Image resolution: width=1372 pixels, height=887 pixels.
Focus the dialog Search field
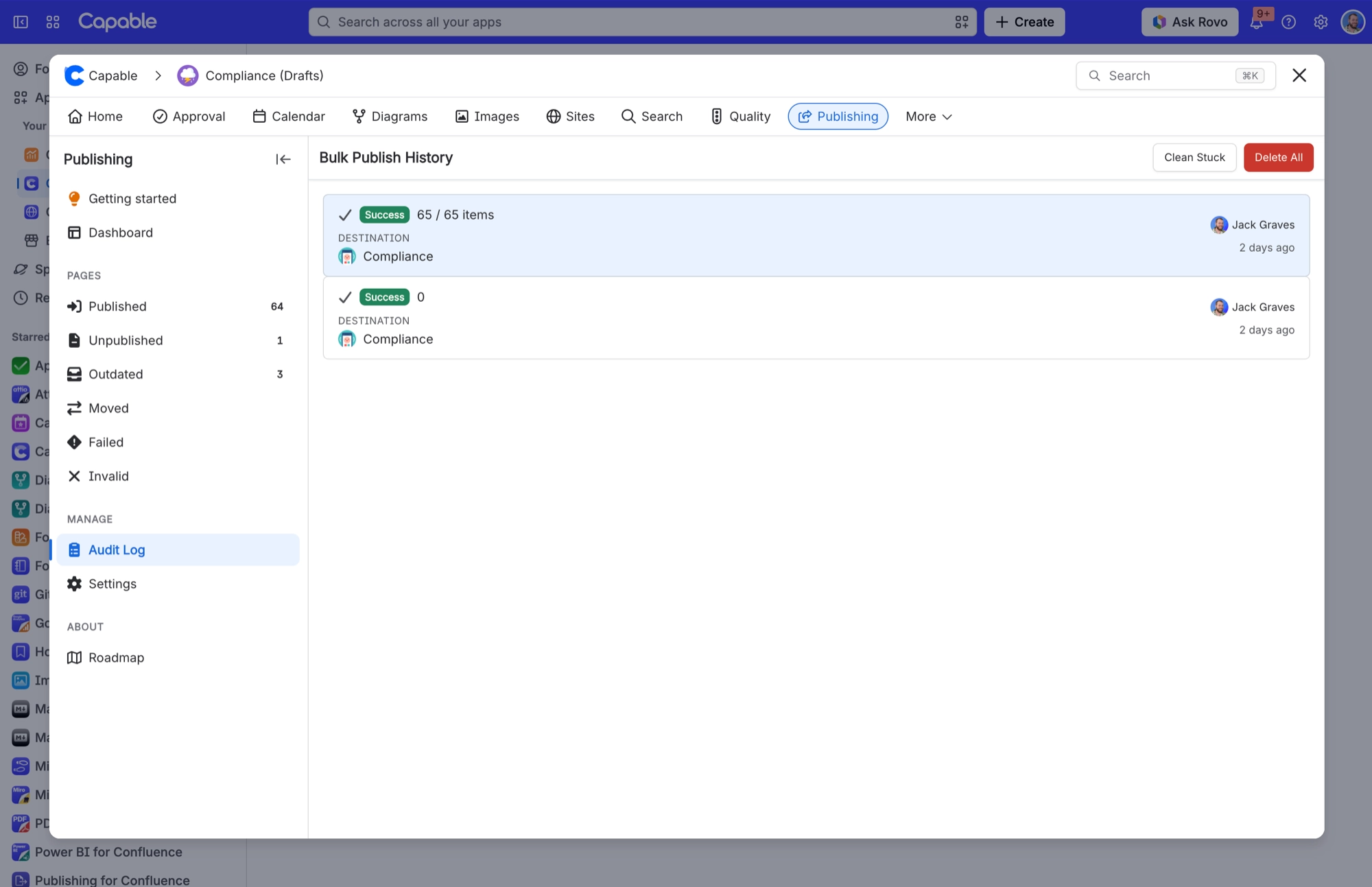[1175, 75]
